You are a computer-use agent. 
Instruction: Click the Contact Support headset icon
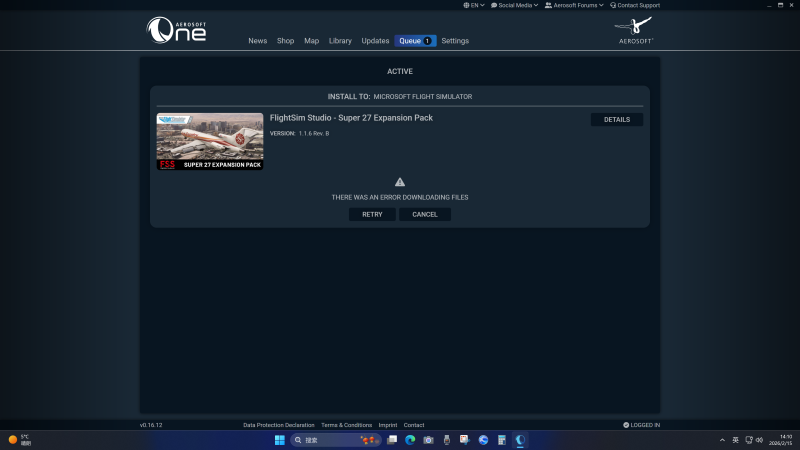(613, 5)
